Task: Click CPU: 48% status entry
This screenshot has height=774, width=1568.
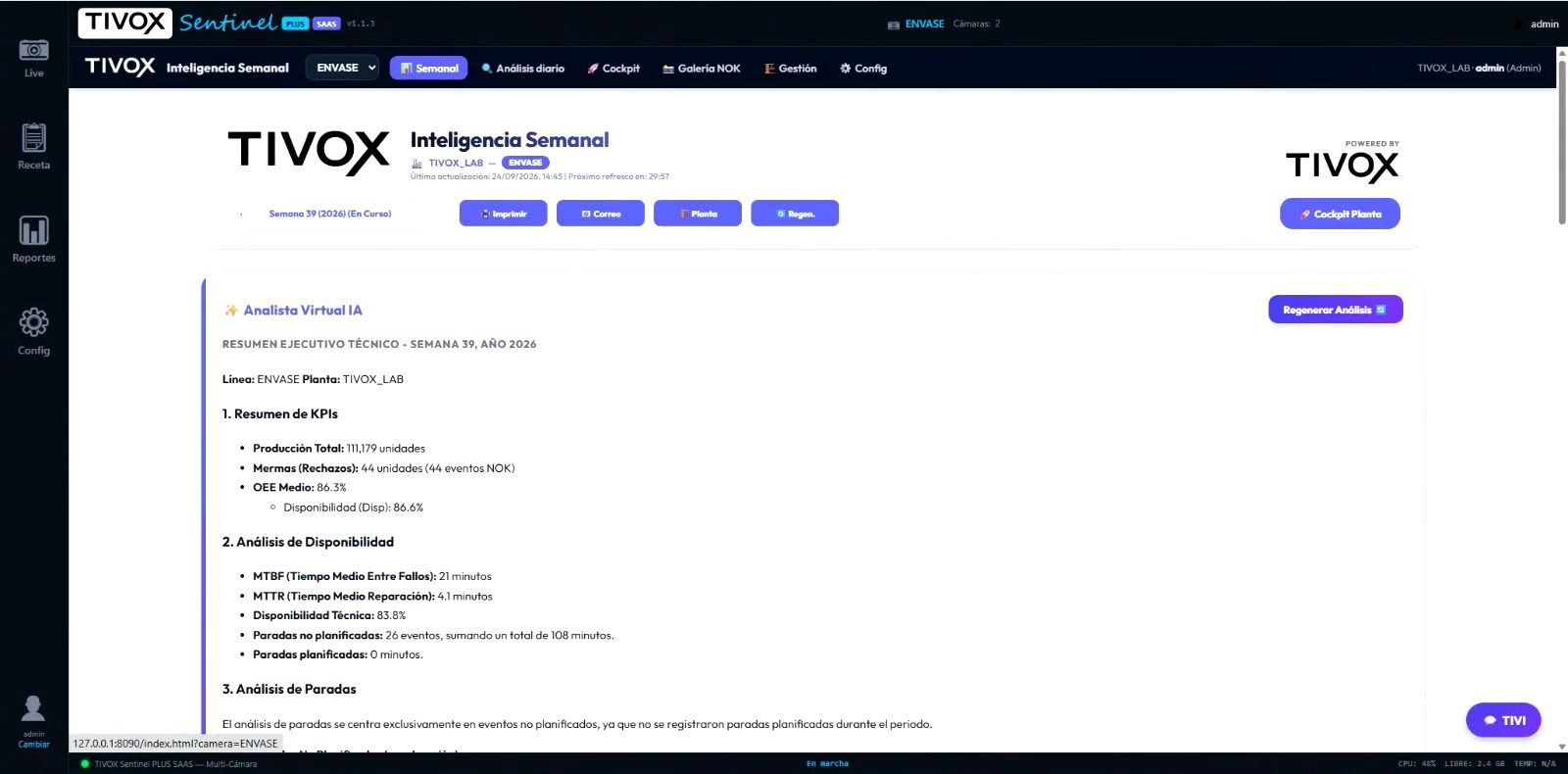Action: click(1416, 764)
